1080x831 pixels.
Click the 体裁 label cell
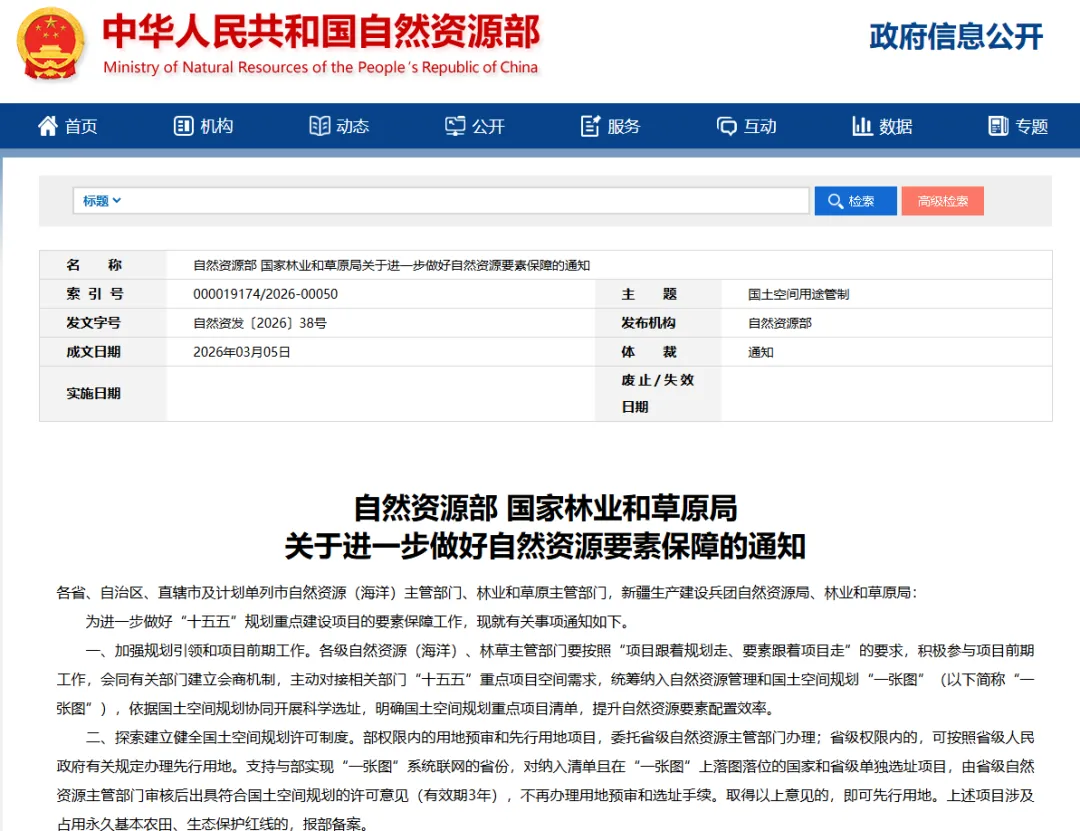click(x=658, y=352)
